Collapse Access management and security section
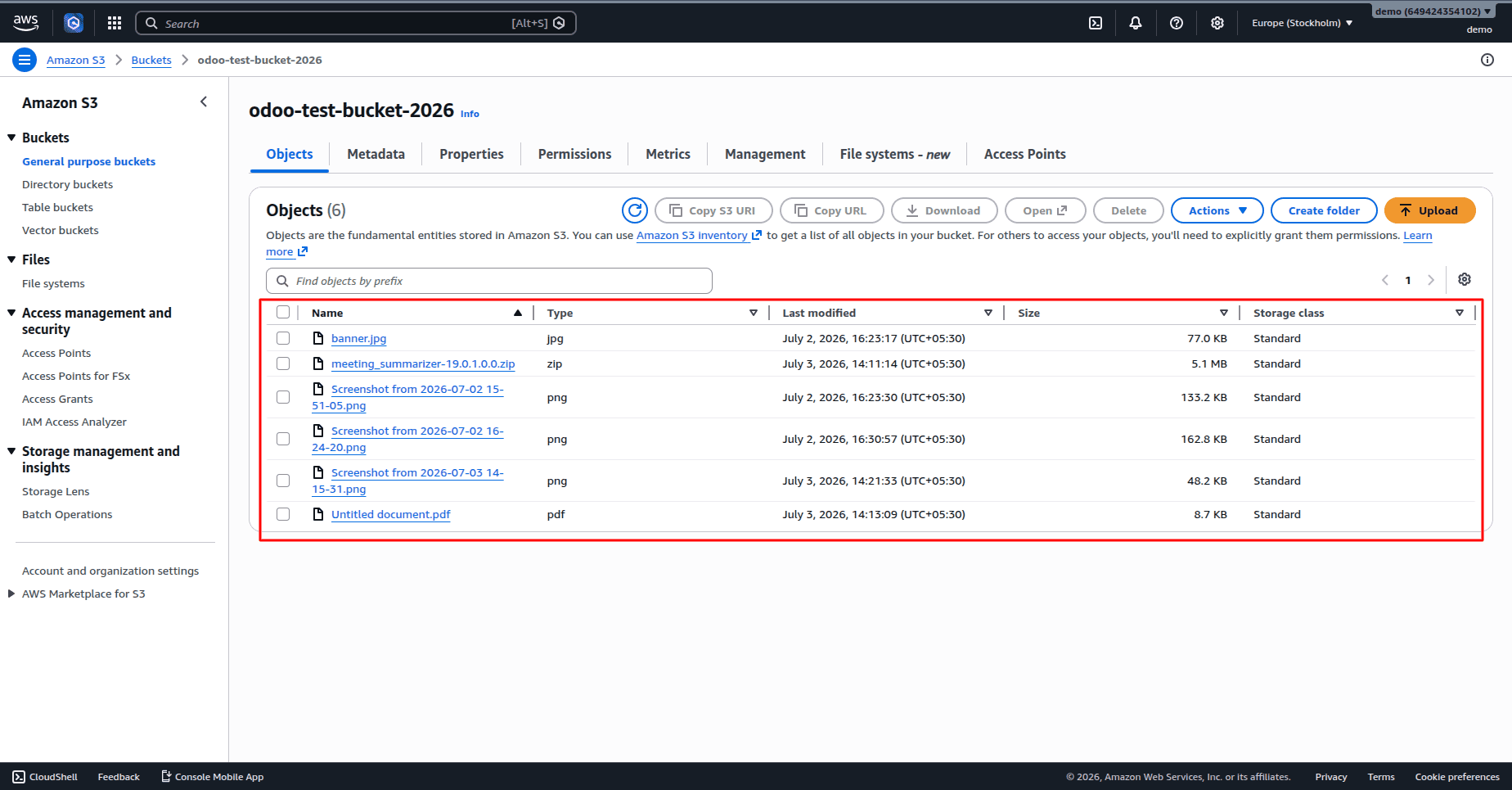The height and width of the screenshot is (790, 1512). tap(11, 313)
